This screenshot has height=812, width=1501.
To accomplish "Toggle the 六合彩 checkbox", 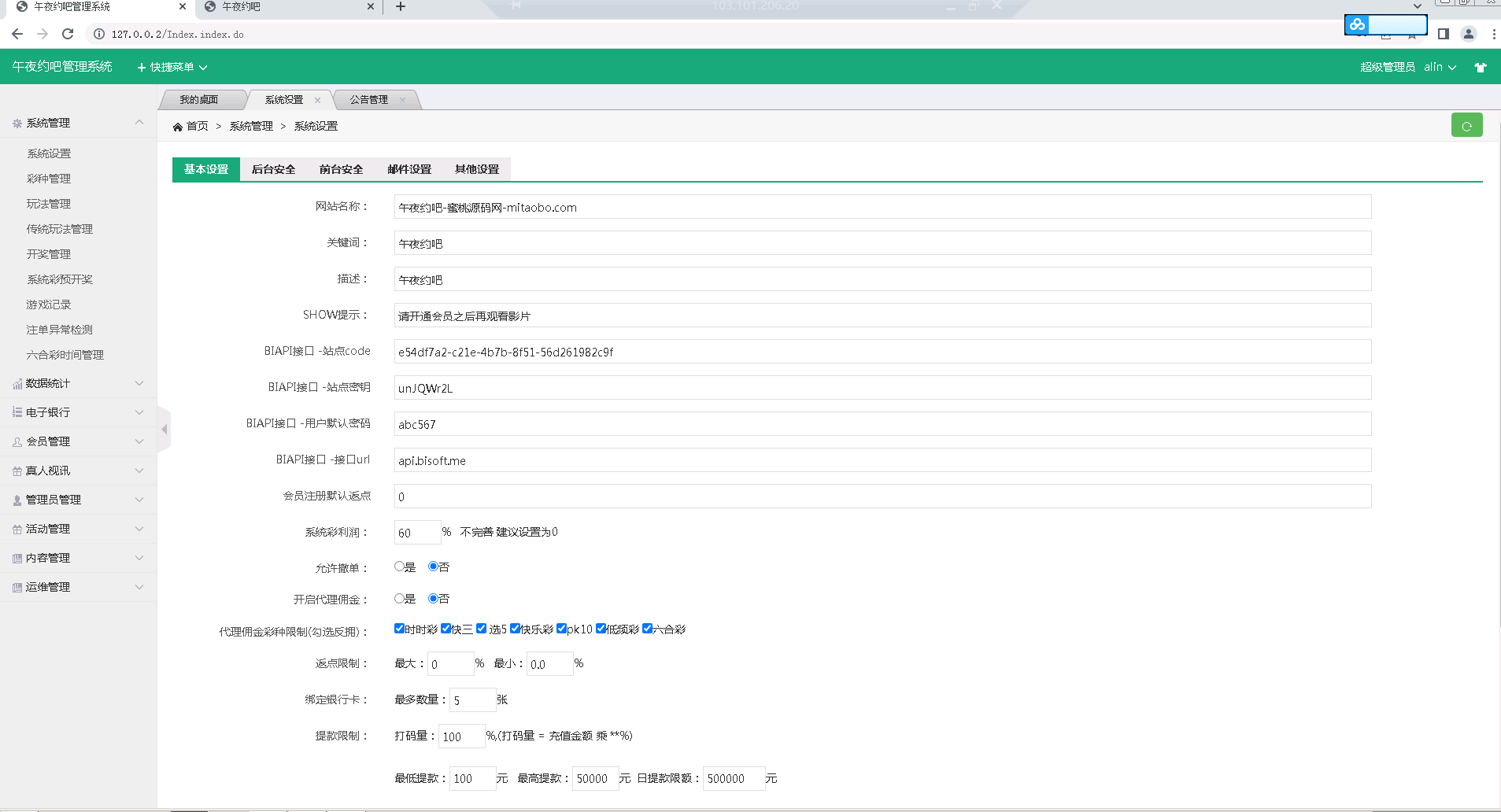I will click(647, 629).
